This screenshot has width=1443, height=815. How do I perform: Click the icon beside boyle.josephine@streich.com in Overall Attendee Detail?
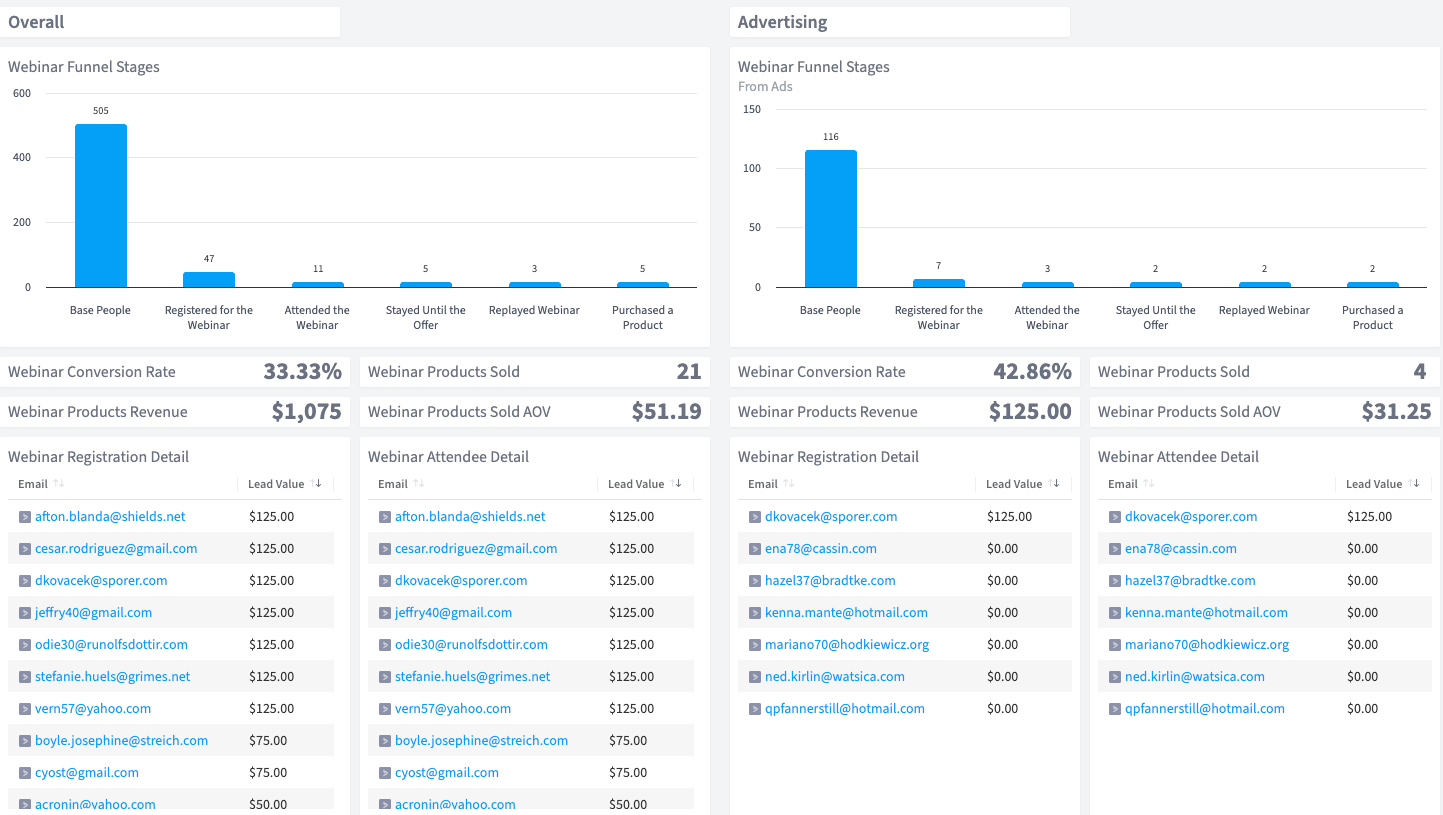click(385, 741)
